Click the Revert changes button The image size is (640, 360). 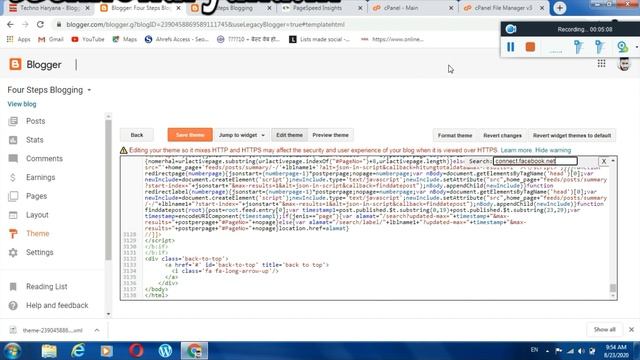(x=502, y=136)
